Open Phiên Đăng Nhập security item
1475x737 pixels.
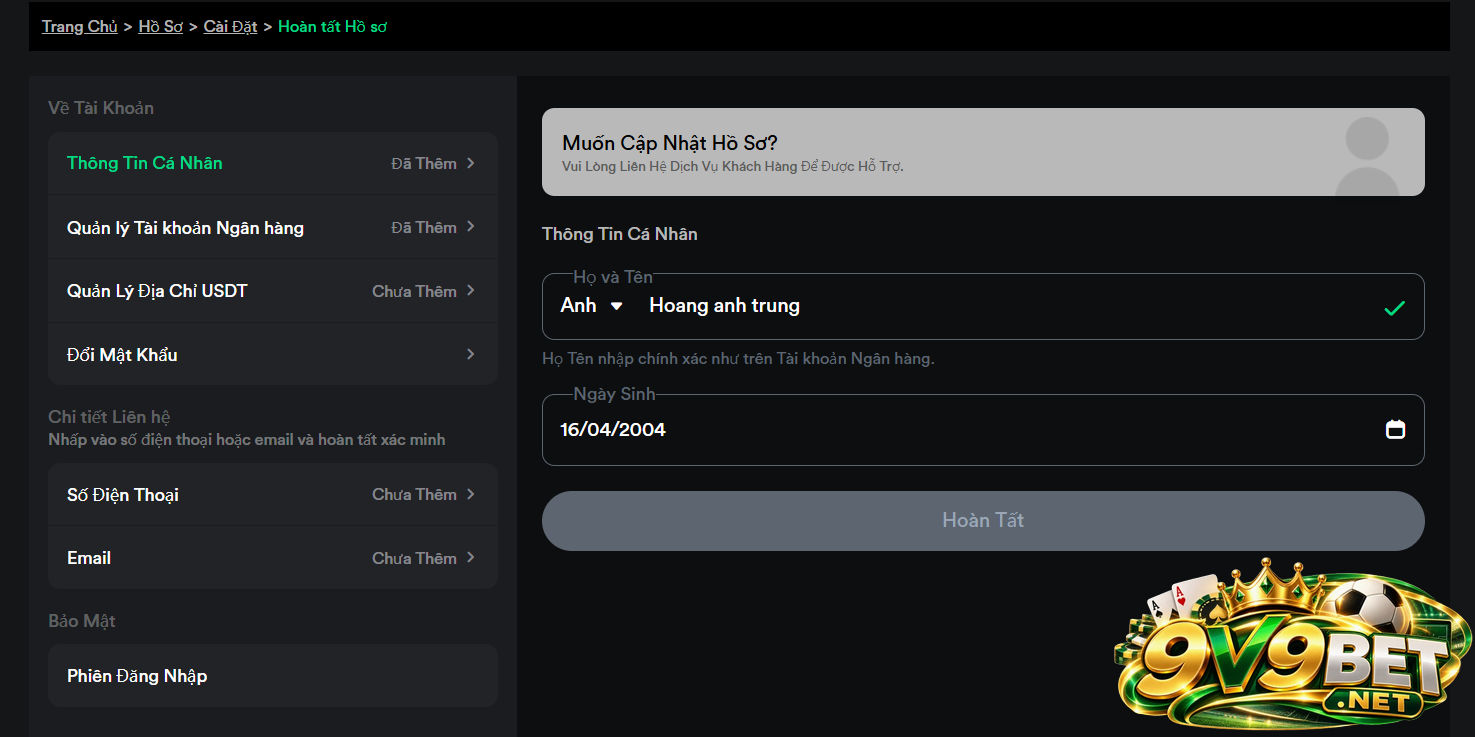coord(273,676)
